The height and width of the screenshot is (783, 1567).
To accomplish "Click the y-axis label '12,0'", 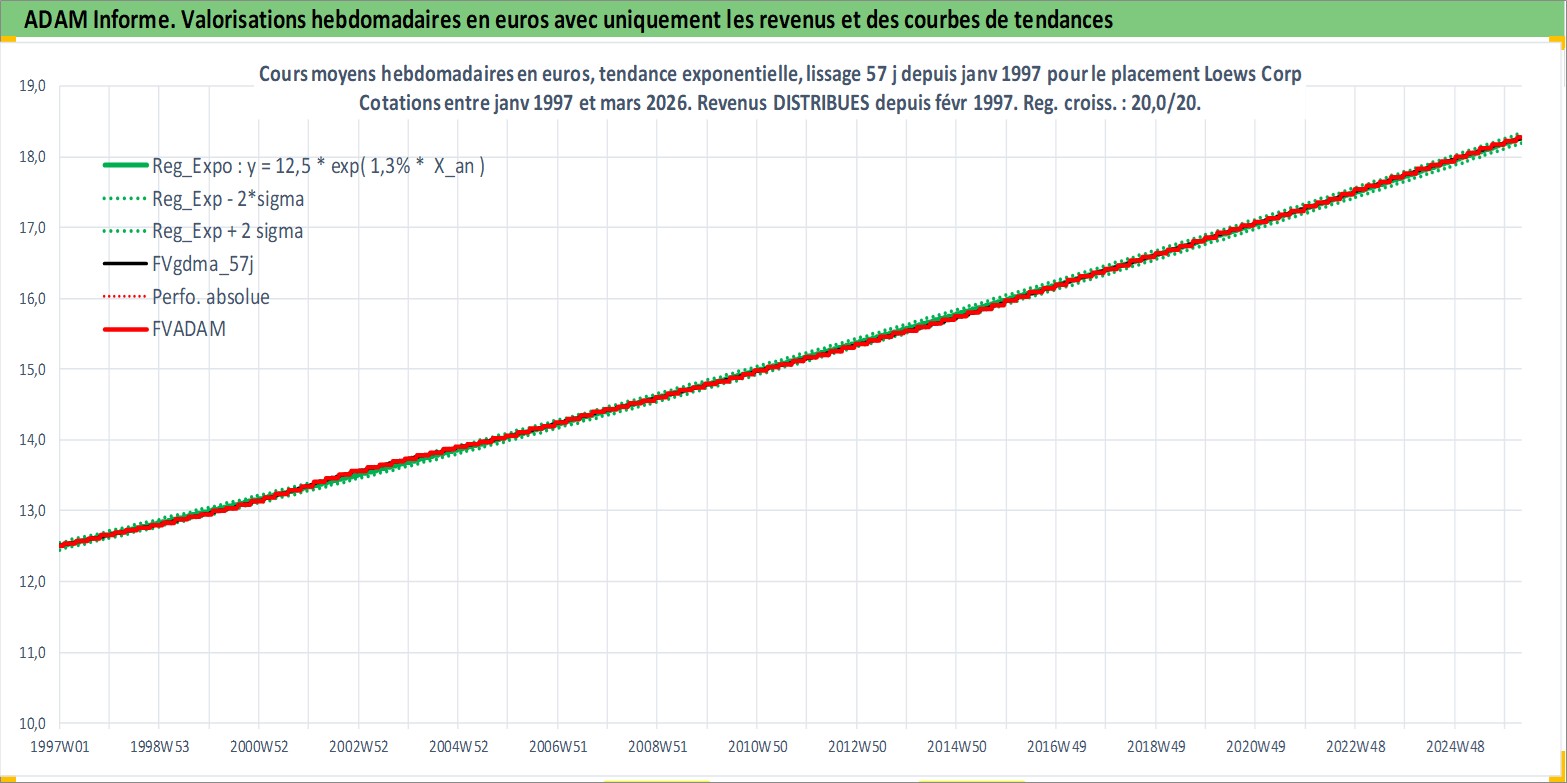I will (32, 581).
